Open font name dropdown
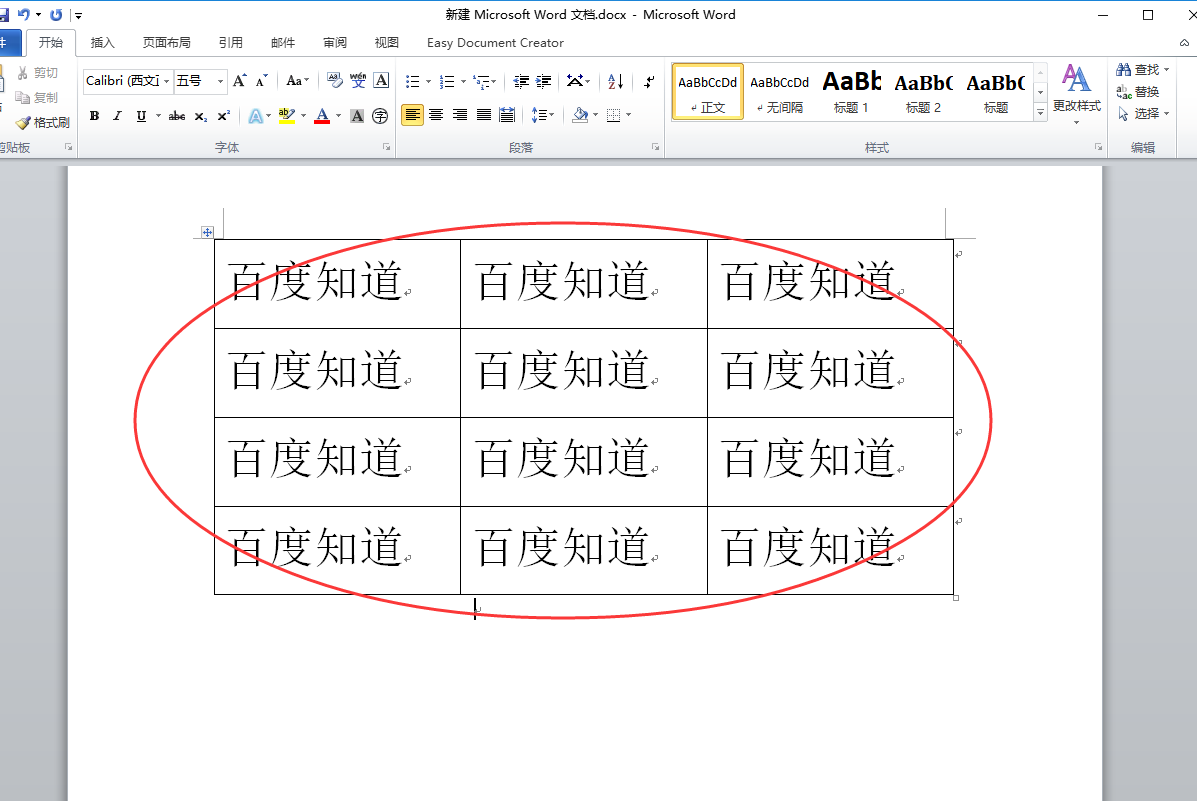Viewport: 1197px width, 801px height. pyautogui.click(x=166, y=81)
